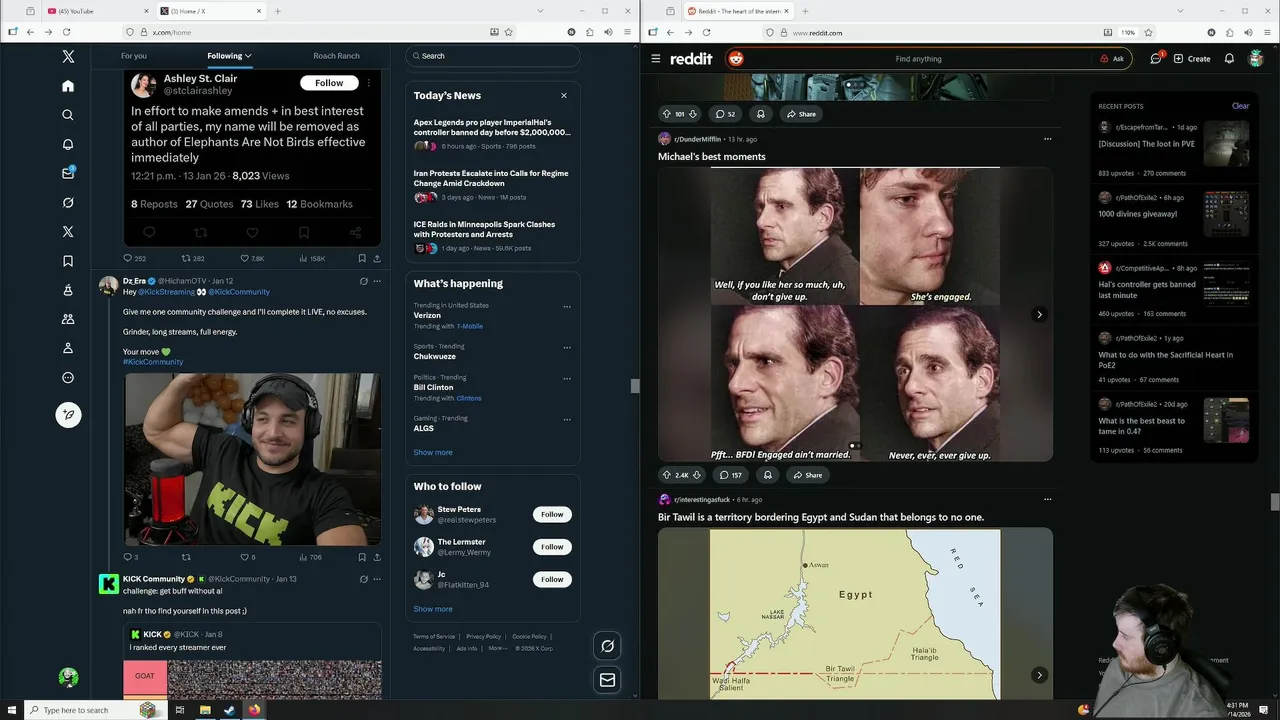This screenshot has height=720, width=1280.
Task: Open X messages envelope in sidebar
Action: [x=68, y=173]
